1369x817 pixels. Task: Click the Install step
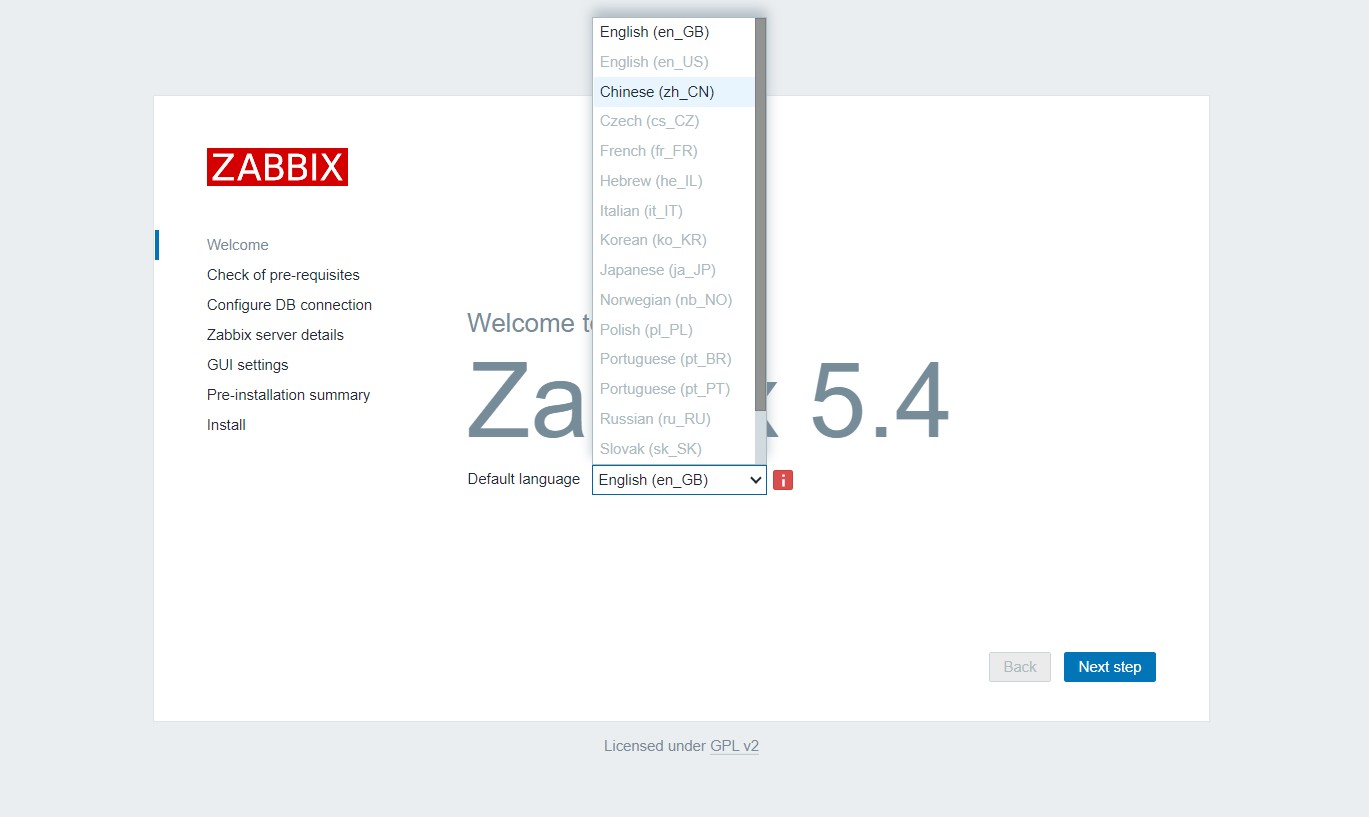(226, 425)
